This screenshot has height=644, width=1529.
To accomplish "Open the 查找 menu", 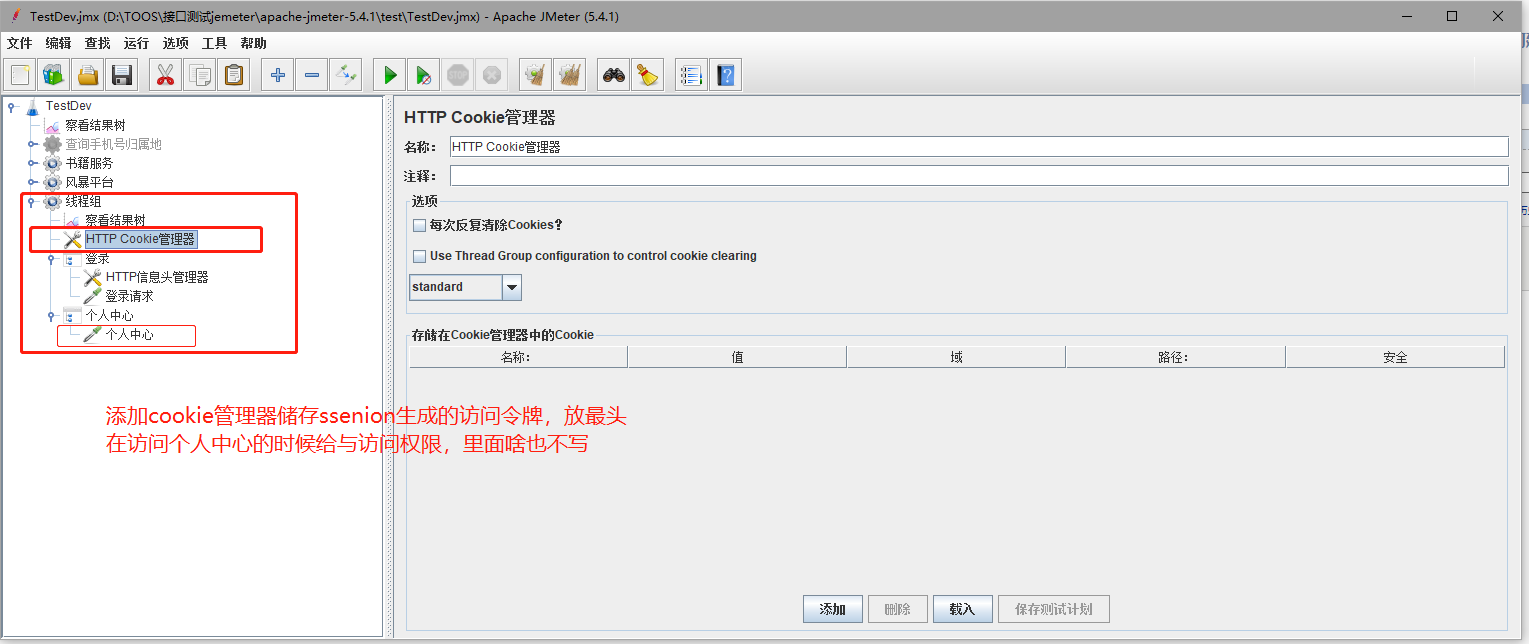I will (97, 43).
